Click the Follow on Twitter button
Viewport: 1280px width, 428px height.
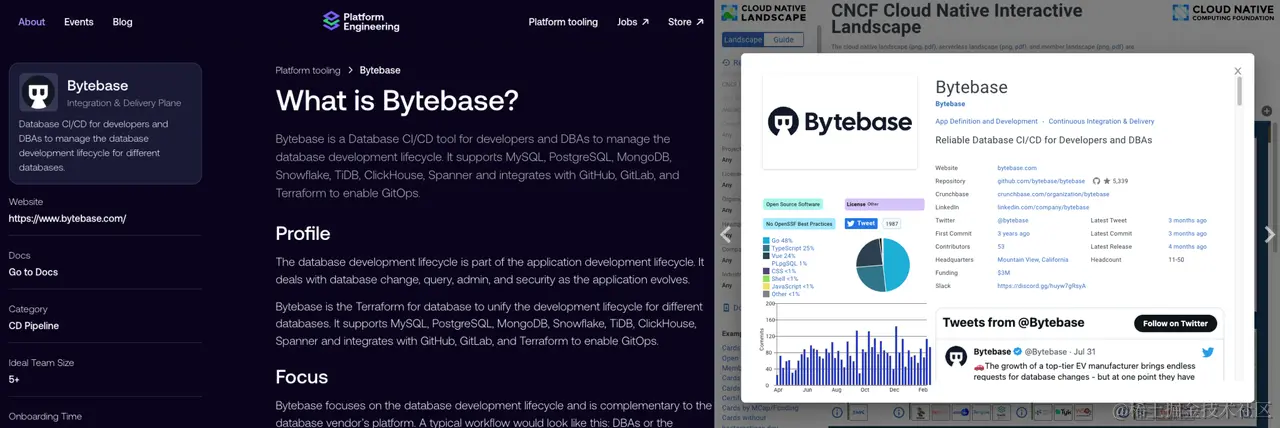pyautogui.click(x=1175, y=323)
